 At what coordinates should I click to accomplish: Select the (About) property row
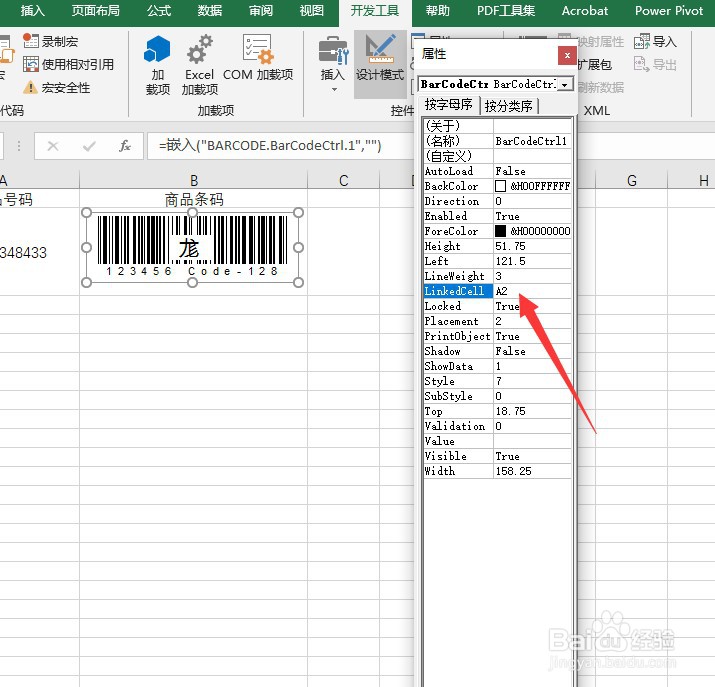tap(497, 126)
